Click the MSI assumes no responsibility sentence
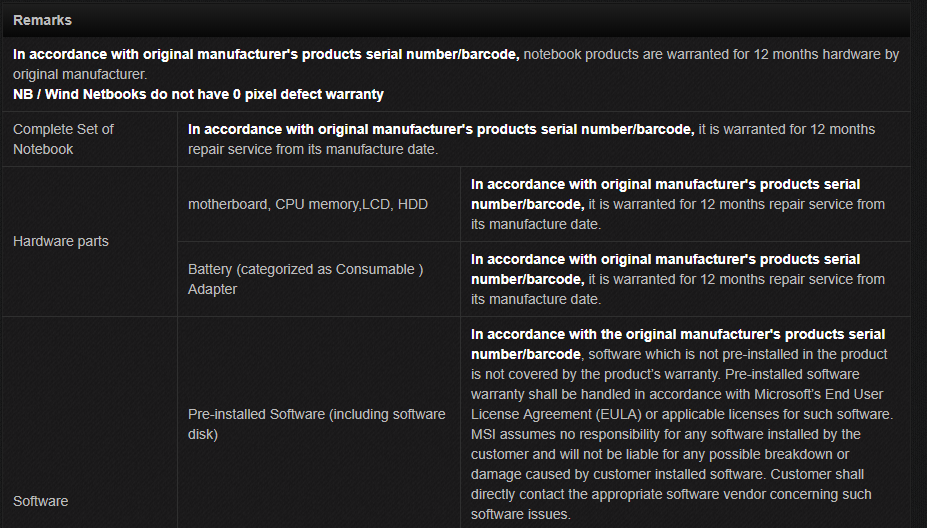Viewport: 927px width, 528px height. (x=668, y=454)
